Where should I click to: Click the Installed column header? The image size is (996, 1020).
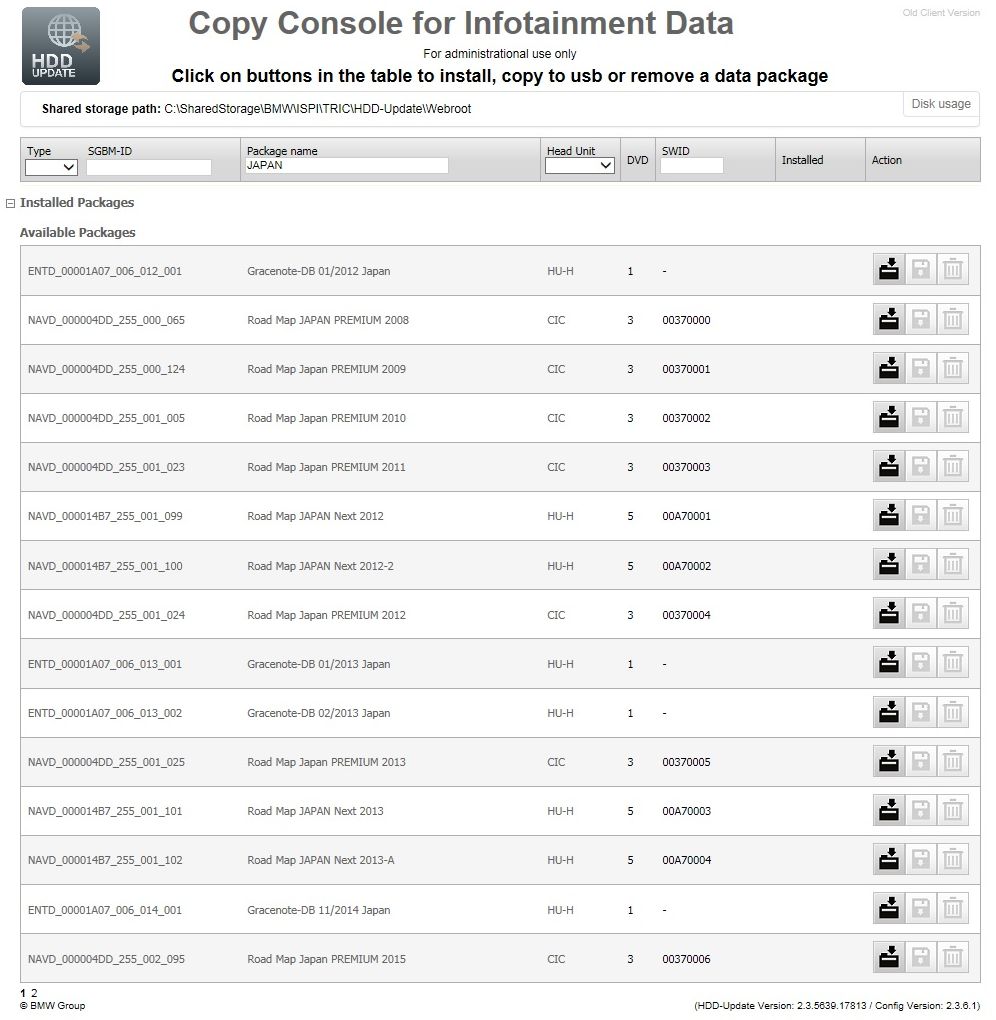pos(802,160)
